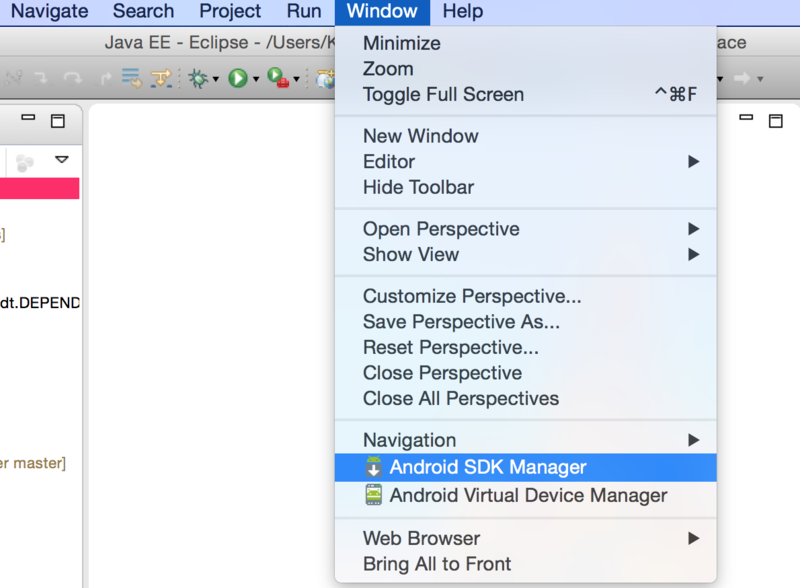Open the External Tools dropdown arrow
The height and width of the screenshot is (588, 800).
point(296,79)
